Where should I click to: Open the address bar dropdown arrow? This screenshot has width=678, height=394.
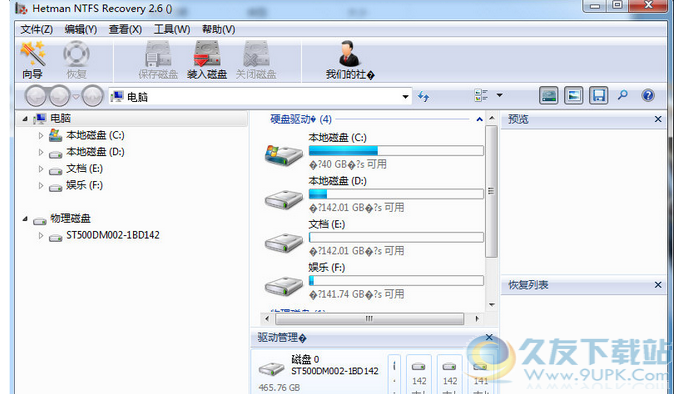(405, 96)
